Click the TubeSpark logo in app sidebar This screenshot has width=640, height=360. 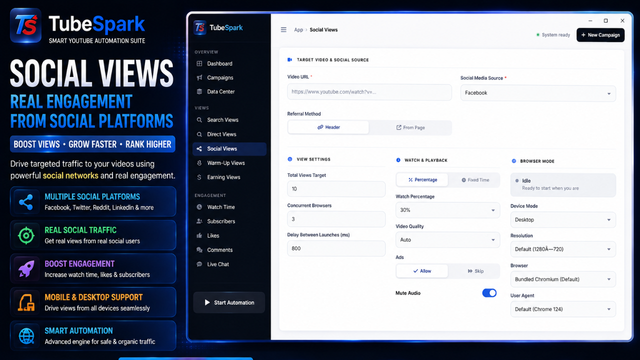tap(200, 28)
